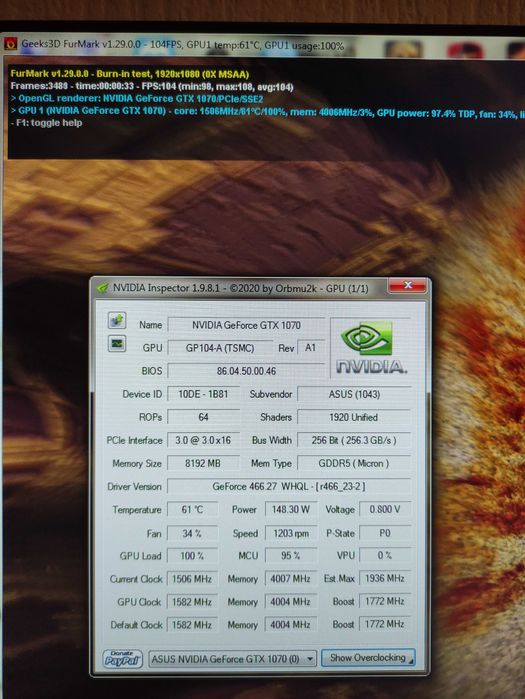Click the Show Overclocking button
The height and width of the screenshot is (699, 525).
[x=368, y=658]
